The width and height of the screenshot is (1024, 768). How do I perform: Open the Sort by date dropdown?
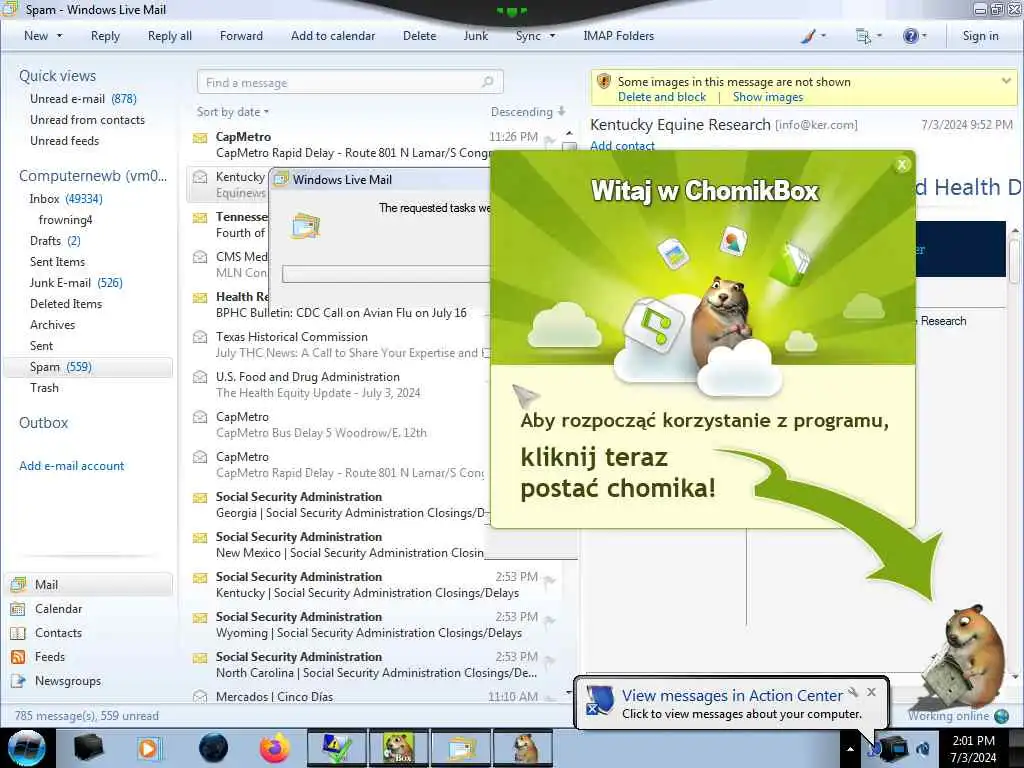tap(232, 112)
